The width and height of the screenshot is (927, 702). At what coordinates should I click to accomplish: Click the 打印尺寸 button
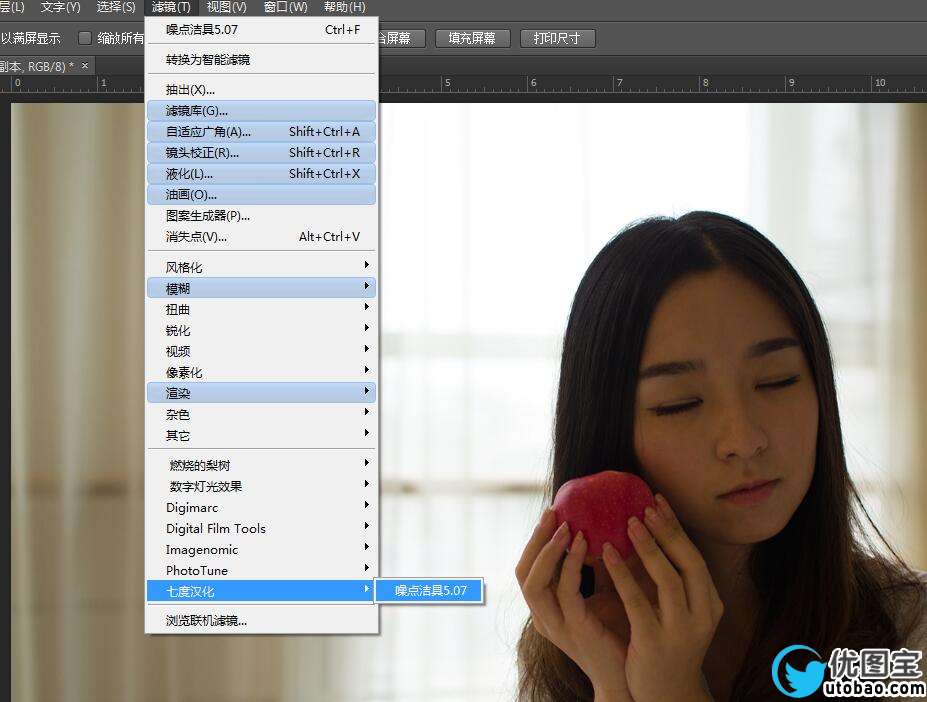pyautogui.click(x=557, y=38)
